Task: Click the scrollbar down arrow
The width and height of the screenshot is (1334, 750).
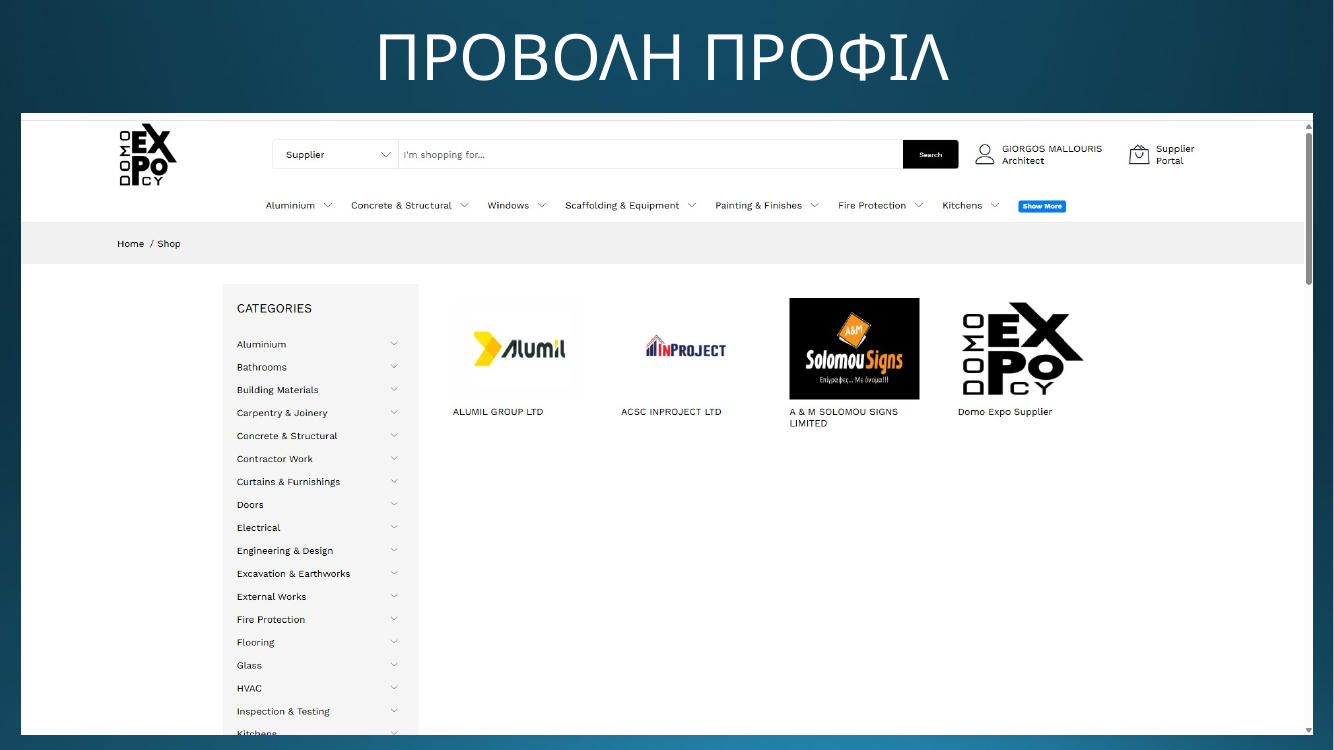Action: (1308, 729)
